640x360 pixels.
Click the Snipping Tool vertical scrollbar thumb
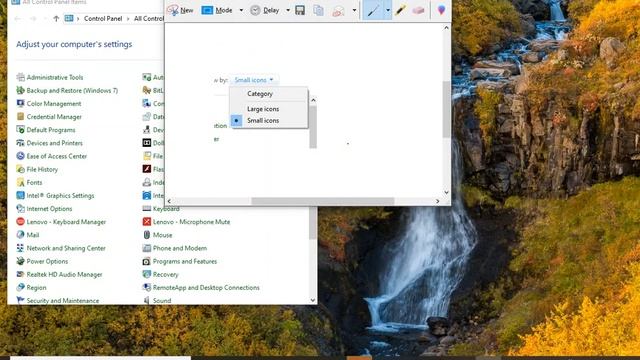point(446,109)
